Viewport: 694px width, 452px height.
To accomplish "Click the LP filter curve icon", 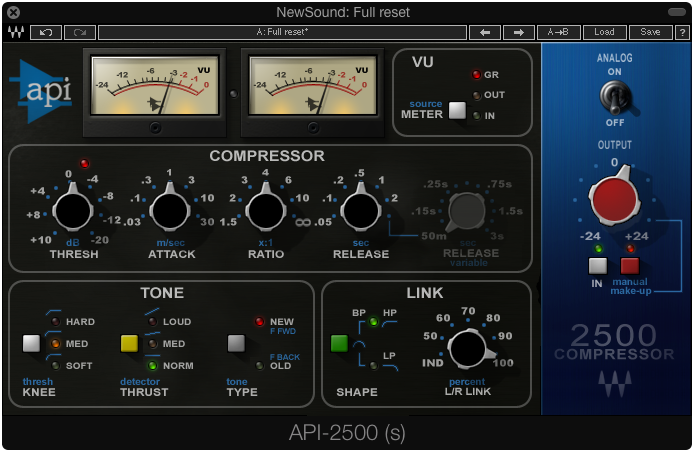I will (x=389, y=367).
